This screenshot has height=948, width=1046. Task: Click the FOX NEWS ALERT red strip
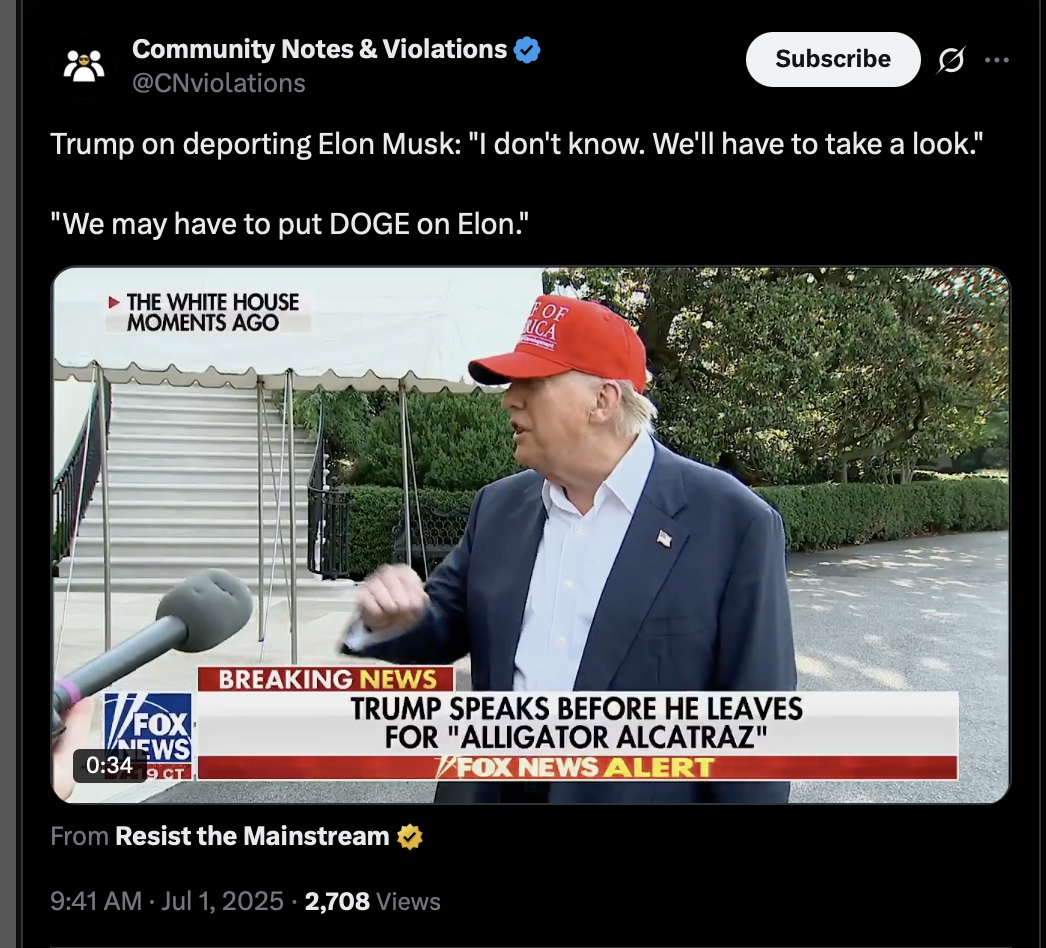click(x=578, y=767)
